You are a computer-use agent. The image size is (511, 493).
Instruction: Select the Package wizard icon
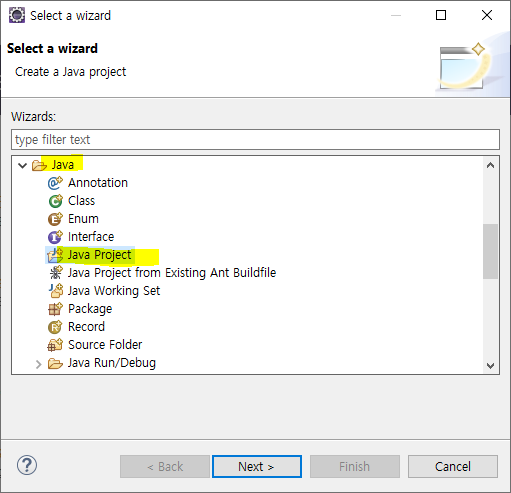click(55, 309)
